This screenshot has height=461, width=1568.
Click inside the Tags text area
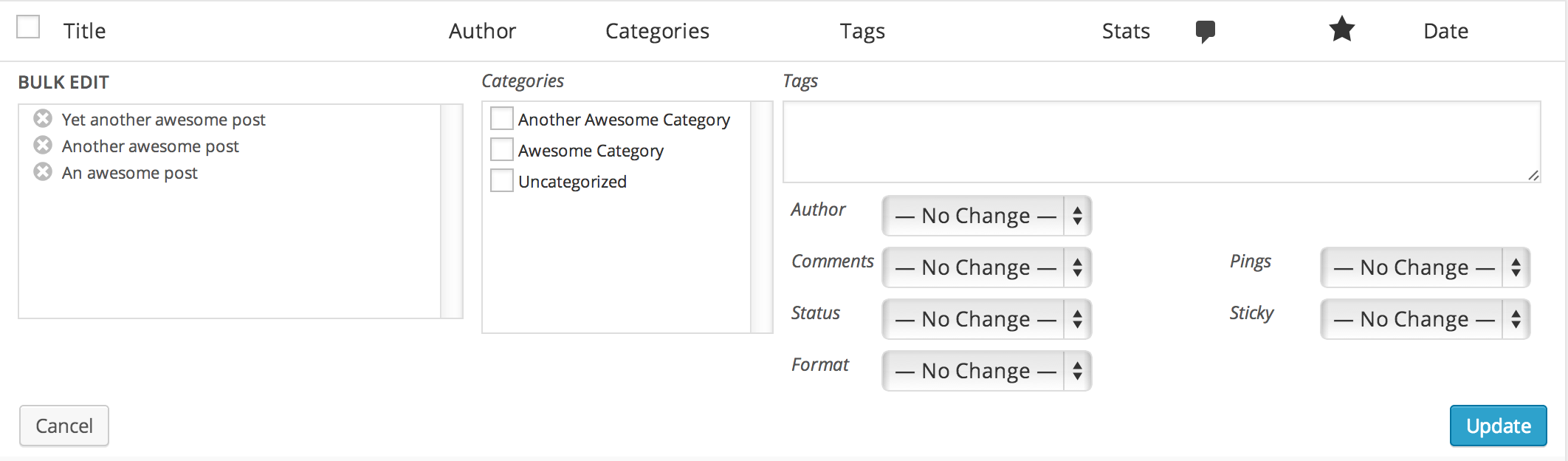point(1161,142)
